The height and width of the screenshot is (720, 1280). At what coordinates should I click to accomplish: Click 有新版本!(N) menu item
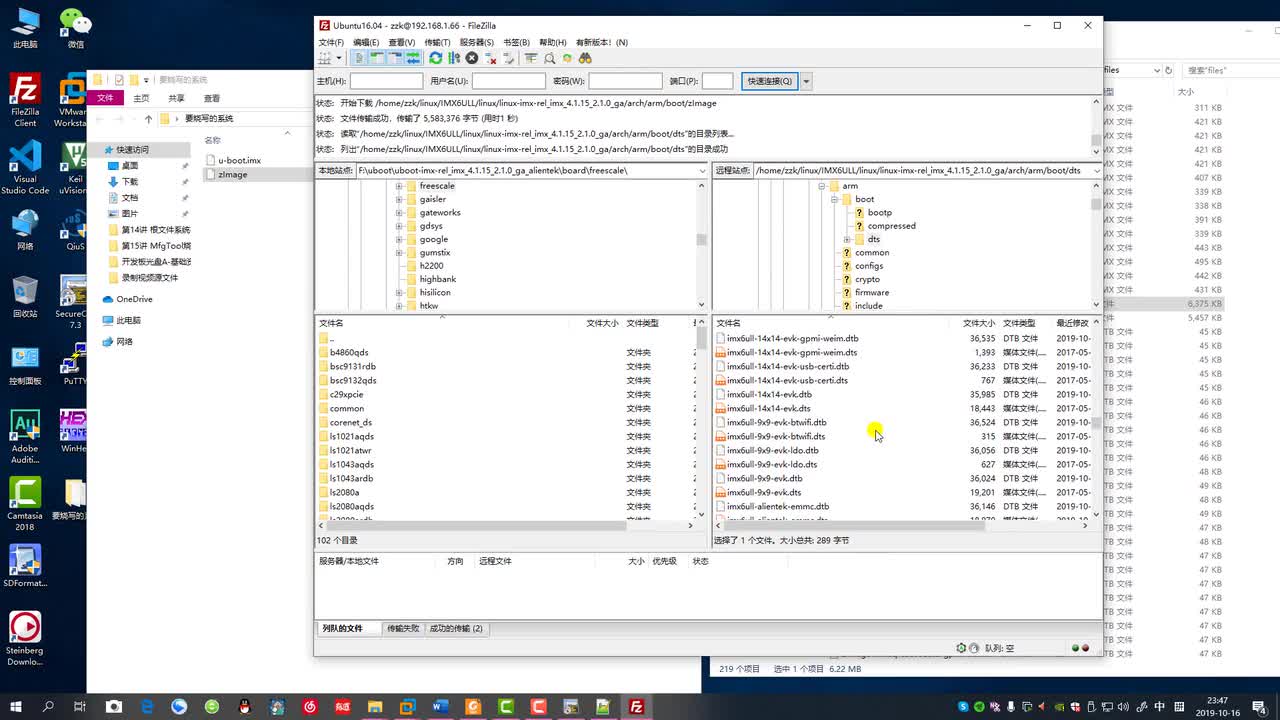click(x=602, y=42)
